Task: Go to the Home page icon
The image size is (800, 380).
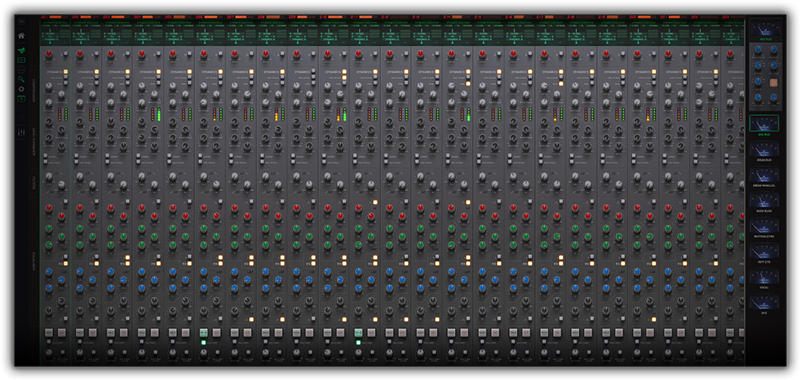Action: coord(21,36)
